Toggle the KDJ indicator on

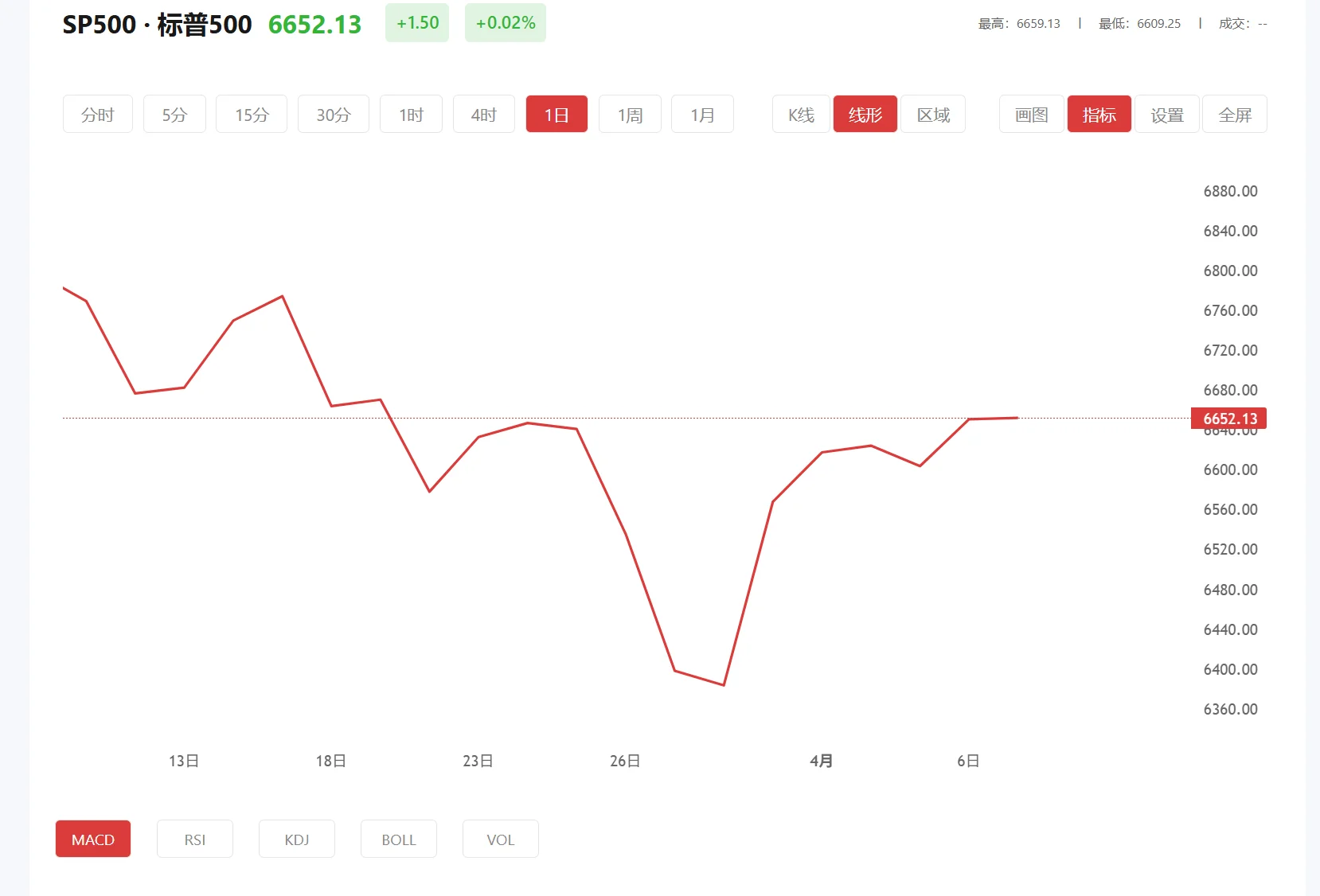tap(296, 839)
